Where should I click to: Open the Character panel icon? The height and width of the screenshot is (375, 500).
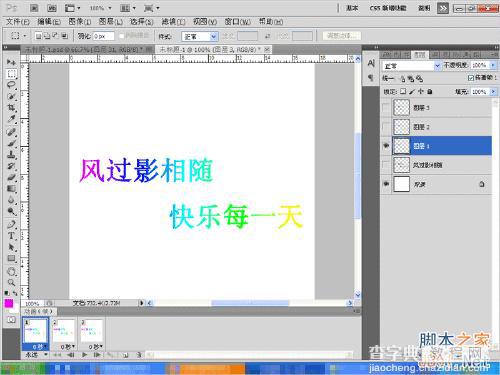(x=371, y=63)
